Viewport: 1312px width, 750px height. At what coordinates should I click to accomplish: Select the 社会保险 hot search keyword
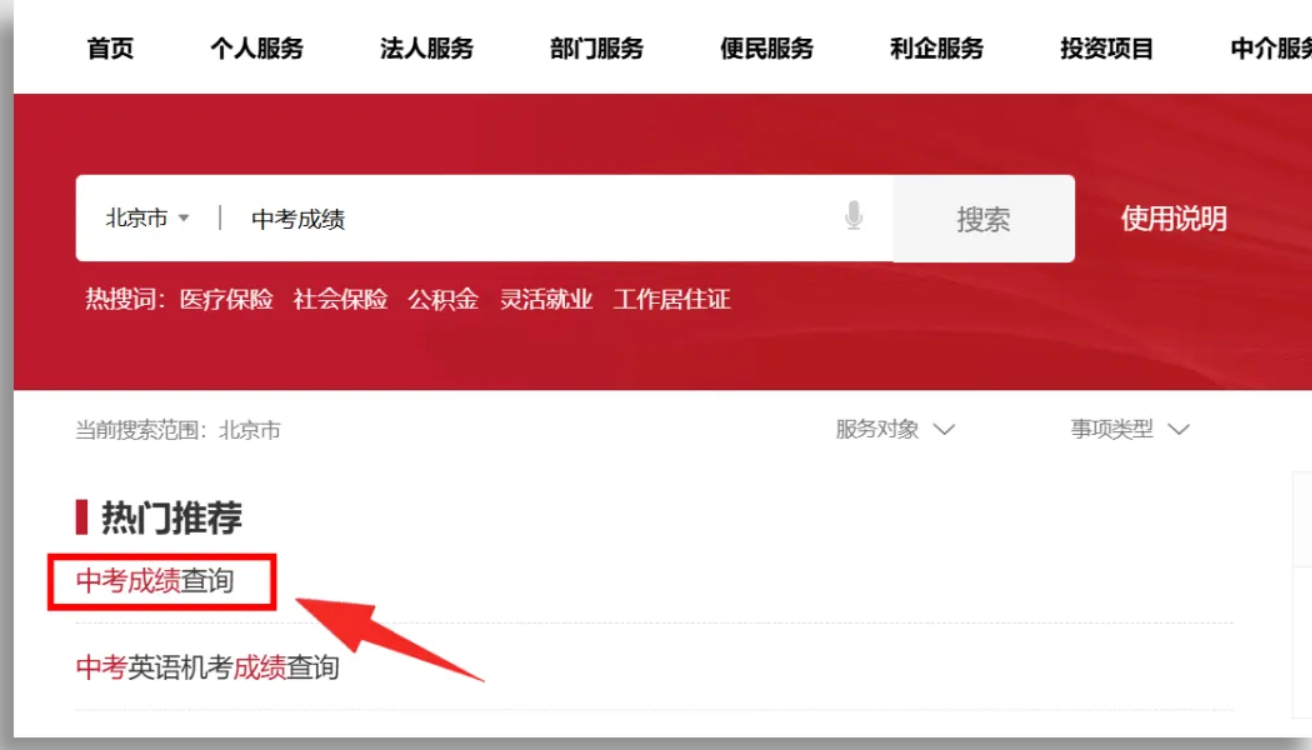point(340,299)
